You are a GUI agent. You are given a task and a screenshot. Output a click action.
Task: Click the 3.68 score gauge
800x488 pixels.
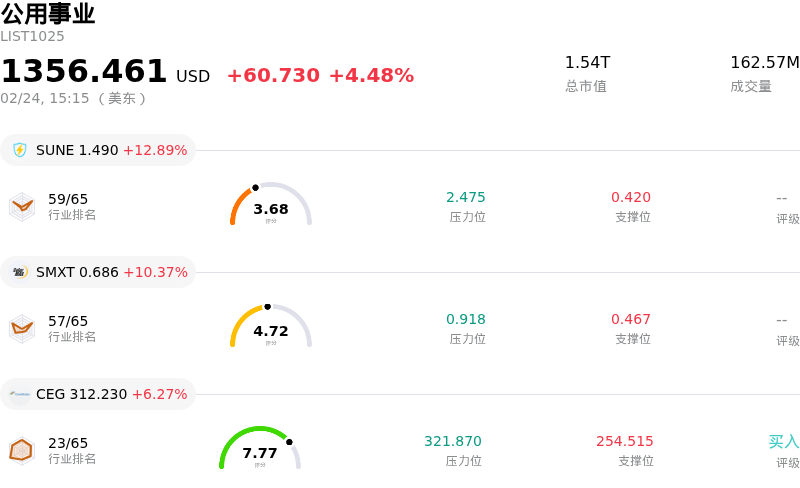coord(271,206)
